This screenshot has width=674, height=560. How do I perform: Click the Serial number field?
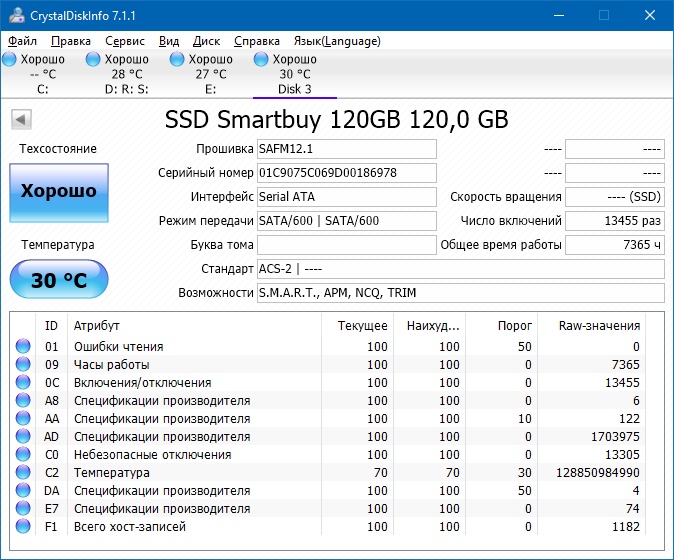[x=346, y=173]
